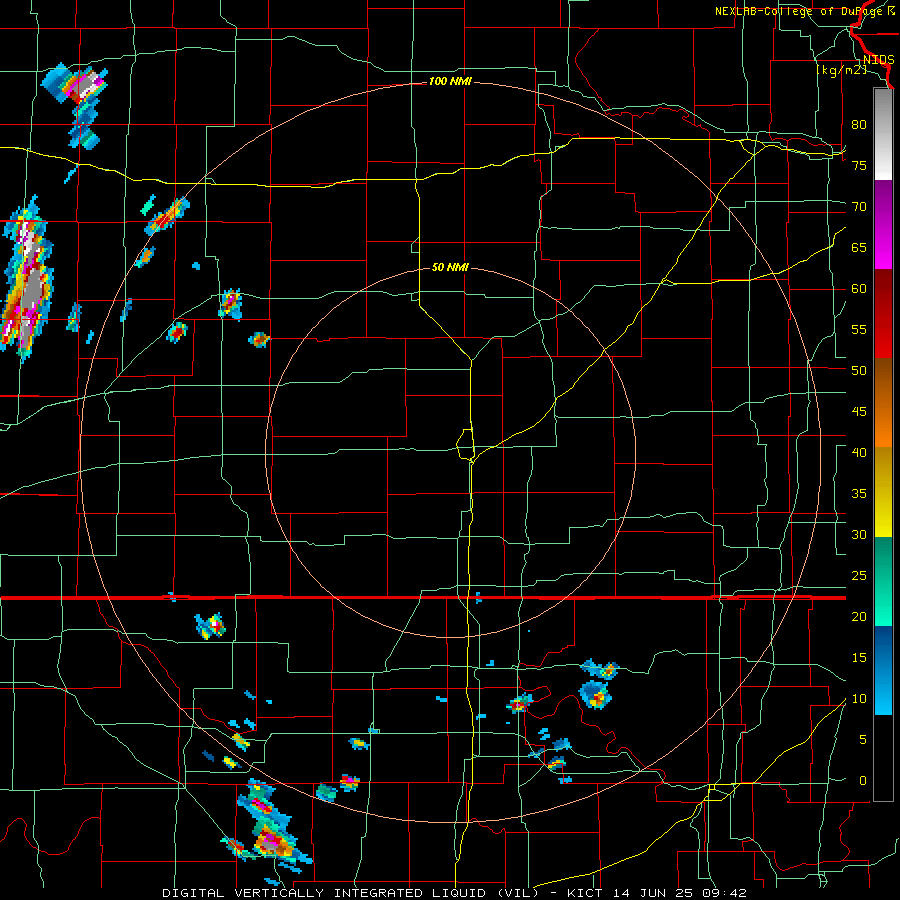
Task: Click the legend value 0
Action: (x=863, y=781)
